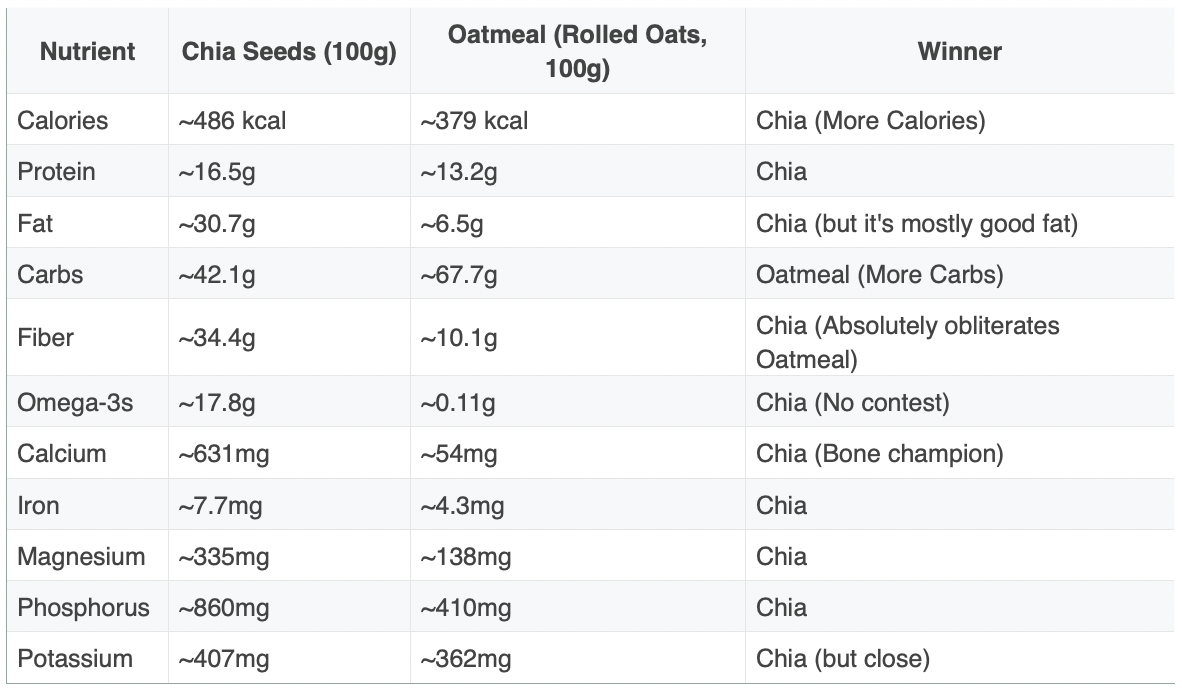Click the 'Chia (Bone champion)' cell
1182x696 pixels.
tap(880, 454)
